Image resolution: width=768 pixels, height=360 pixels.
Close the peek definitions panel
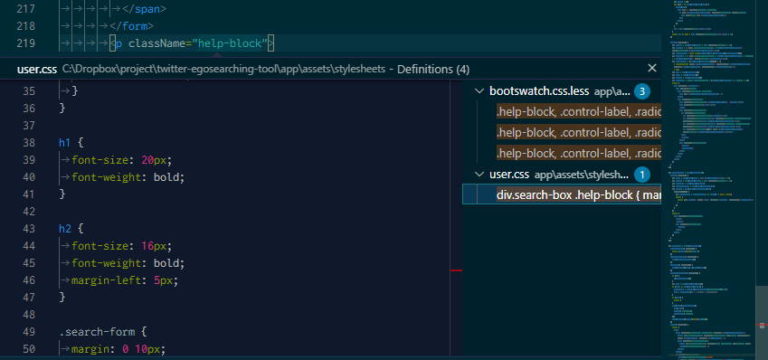pyautogui.click(x=651, y=68)
